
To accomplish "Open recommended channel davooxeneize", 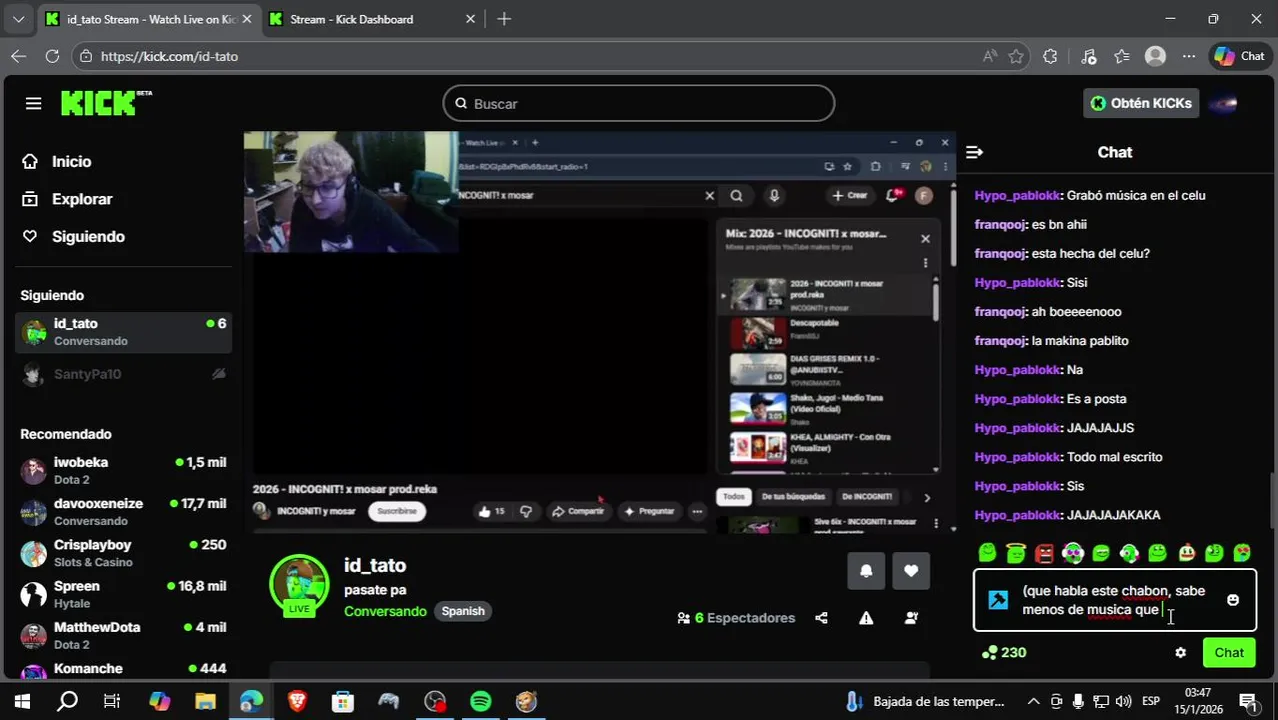I will tap(124, 511).
